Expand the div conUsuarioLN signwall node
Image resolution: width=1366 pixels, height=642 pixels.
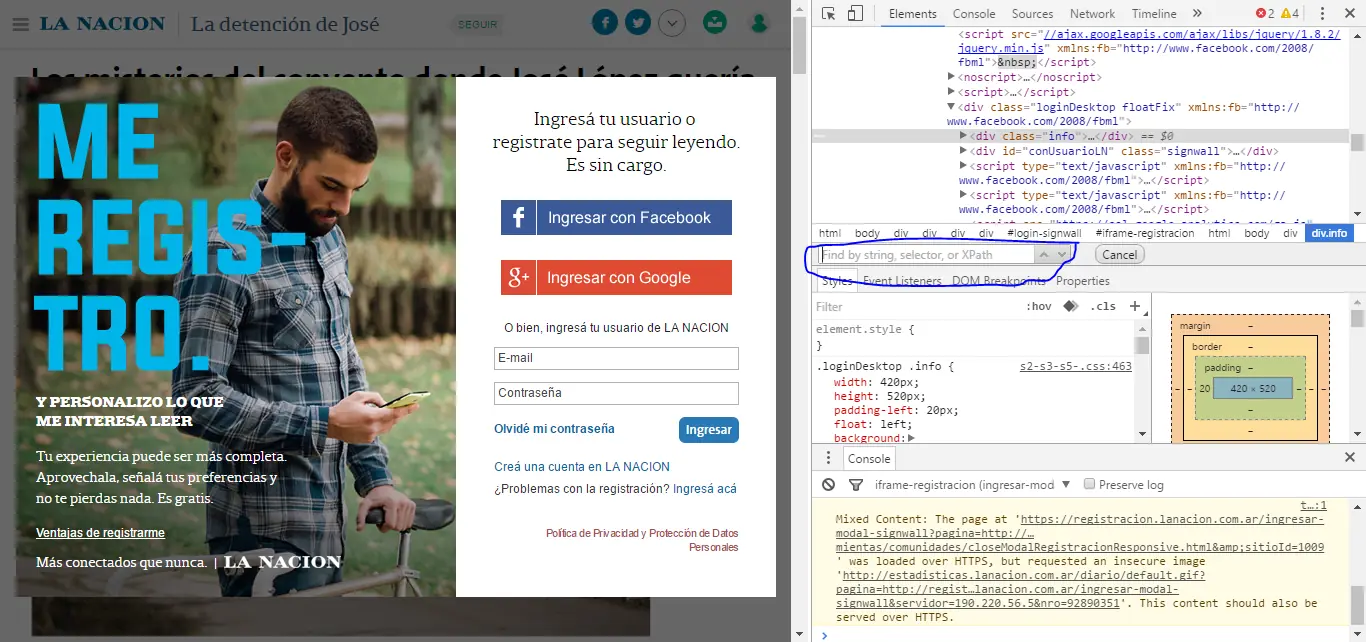[964, 151]
